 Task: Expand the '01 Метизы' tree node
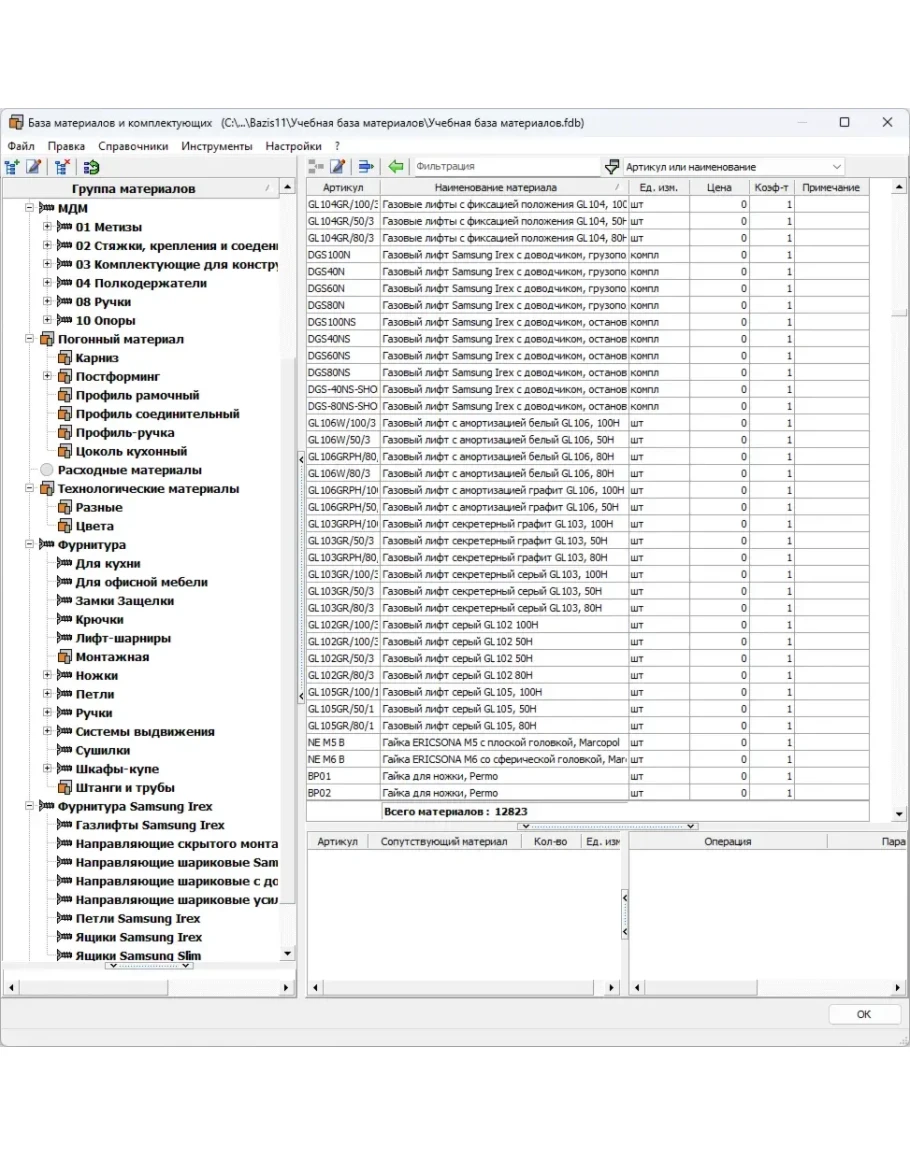pyautogui.click(x=48, y=227)
